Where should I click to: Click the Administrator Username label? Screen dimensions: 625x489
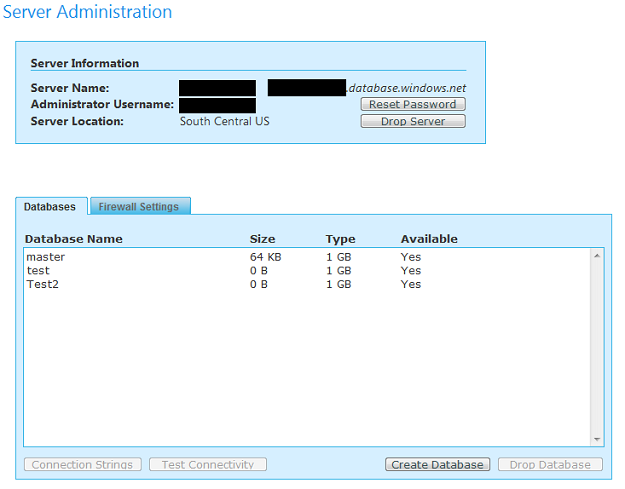click(x=102, y=104)
